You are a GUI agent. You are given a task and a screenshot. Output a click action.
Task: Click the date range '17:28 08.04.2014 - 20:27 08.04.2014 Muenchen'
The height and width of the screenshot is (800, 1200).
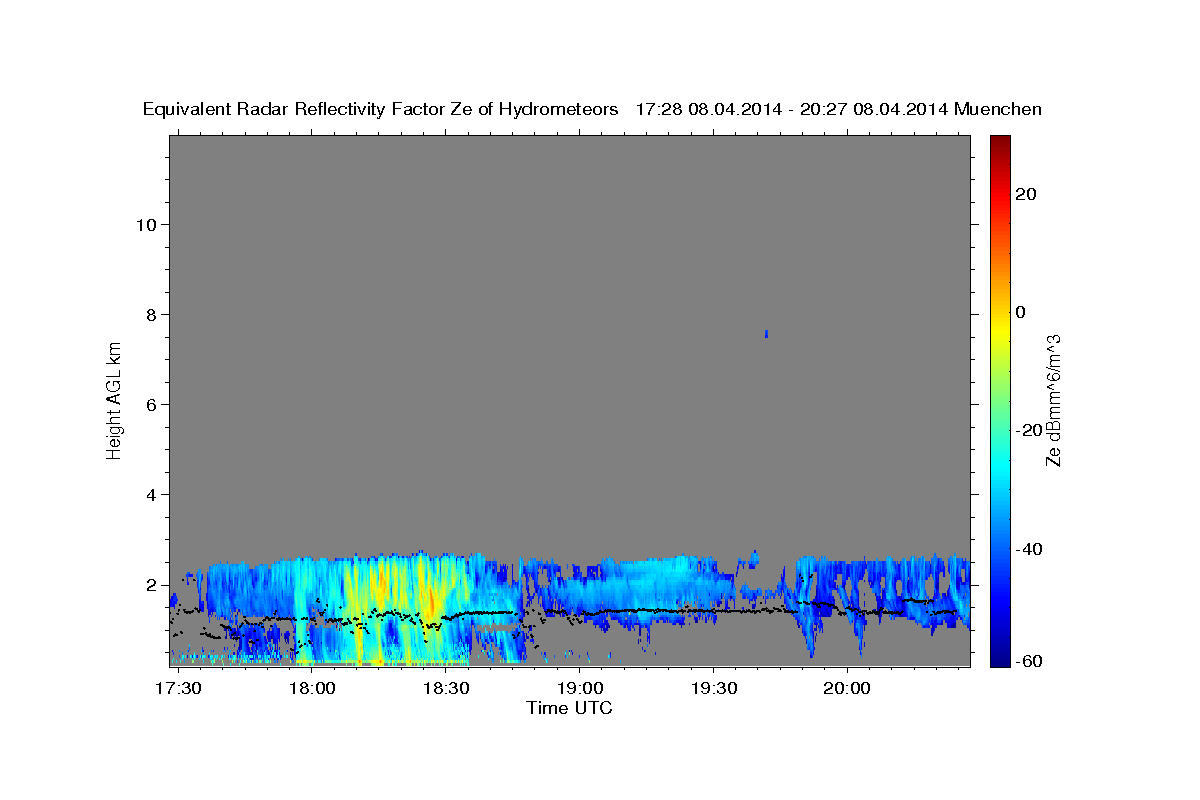839,109
